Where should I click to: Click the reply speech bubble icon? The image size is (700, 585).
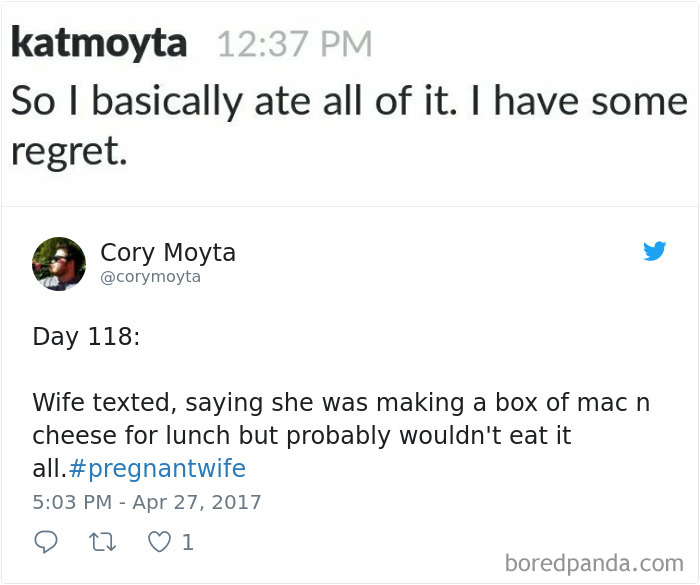[46, 542]
